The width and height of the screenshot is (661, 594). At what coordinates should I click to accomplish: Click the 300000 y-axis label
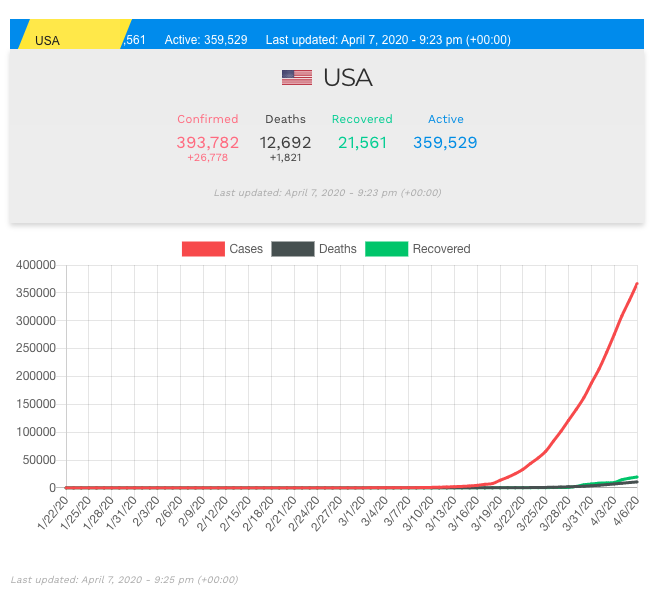coord(36,321)
